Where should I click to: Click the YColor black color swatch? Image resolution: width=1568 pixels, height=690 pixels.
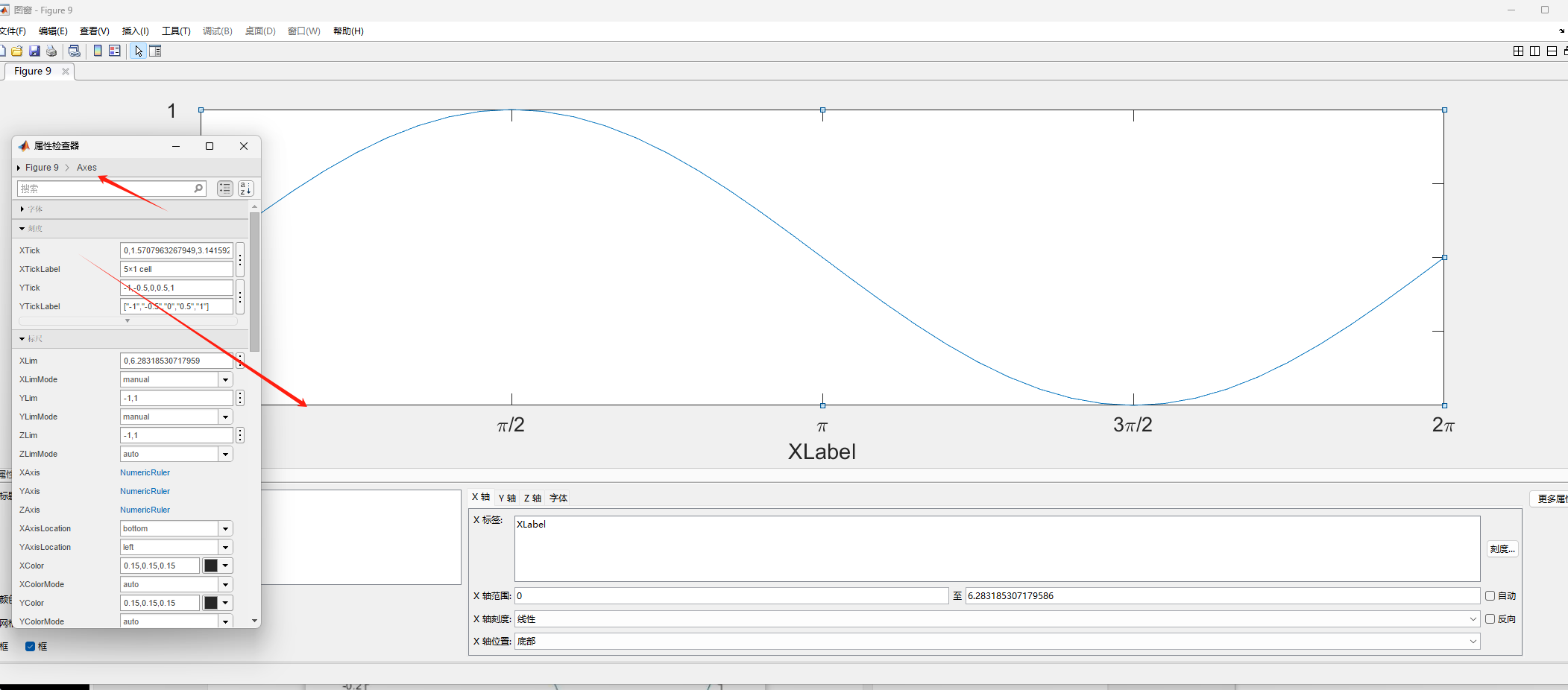pos(211,603)
